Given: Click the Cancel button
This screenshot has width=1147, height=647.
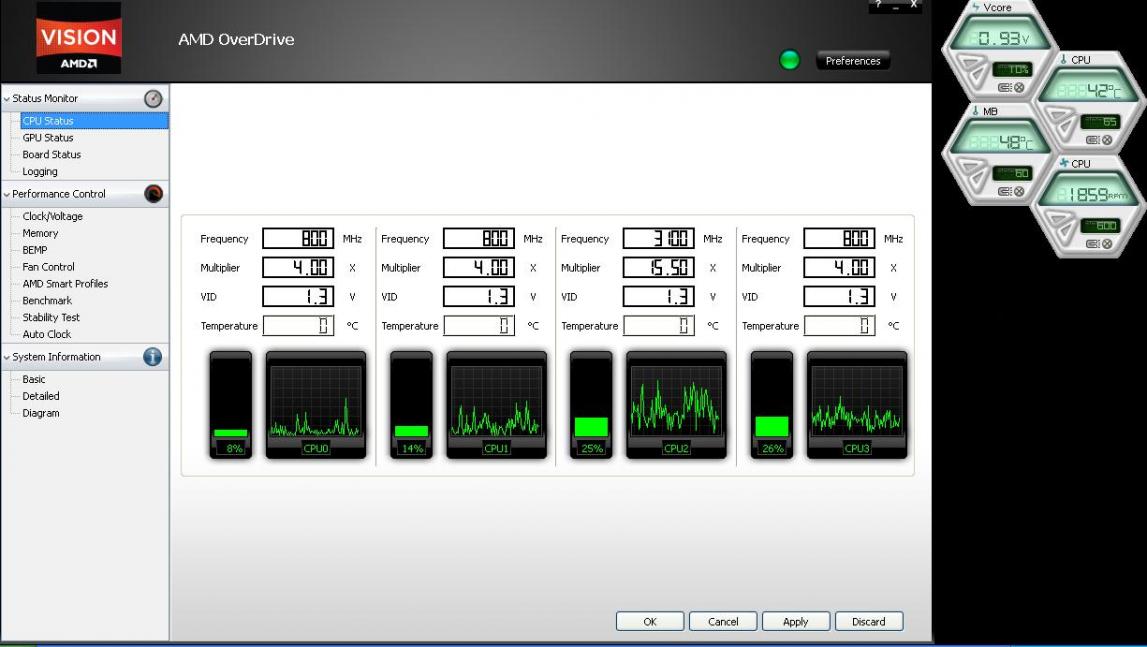Looking at the screenshot, I should (723, 621).
